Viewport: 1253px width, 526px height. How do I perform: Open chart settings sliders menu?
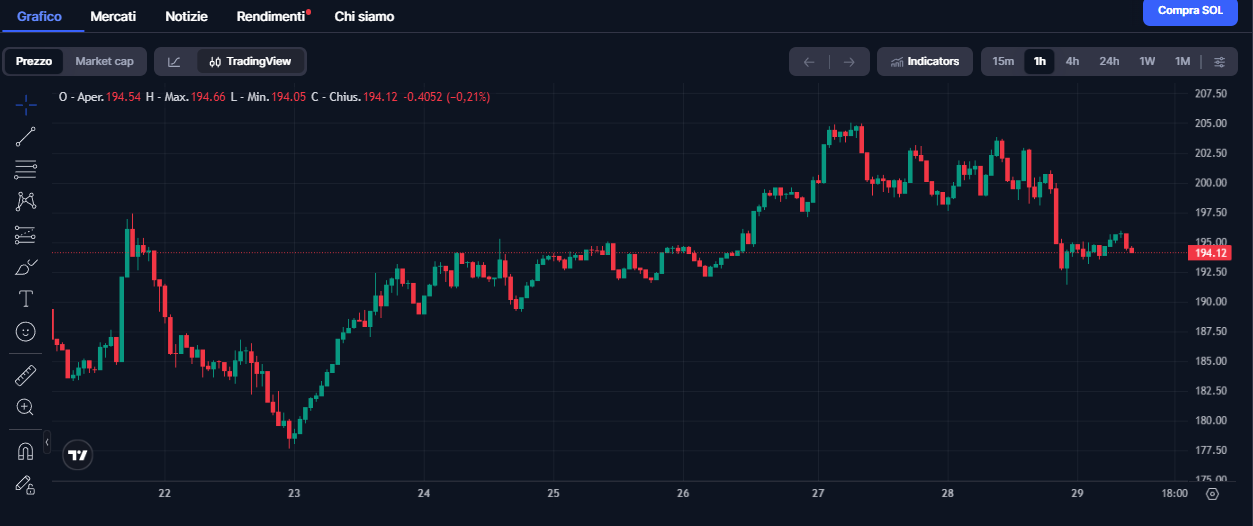1219,61
